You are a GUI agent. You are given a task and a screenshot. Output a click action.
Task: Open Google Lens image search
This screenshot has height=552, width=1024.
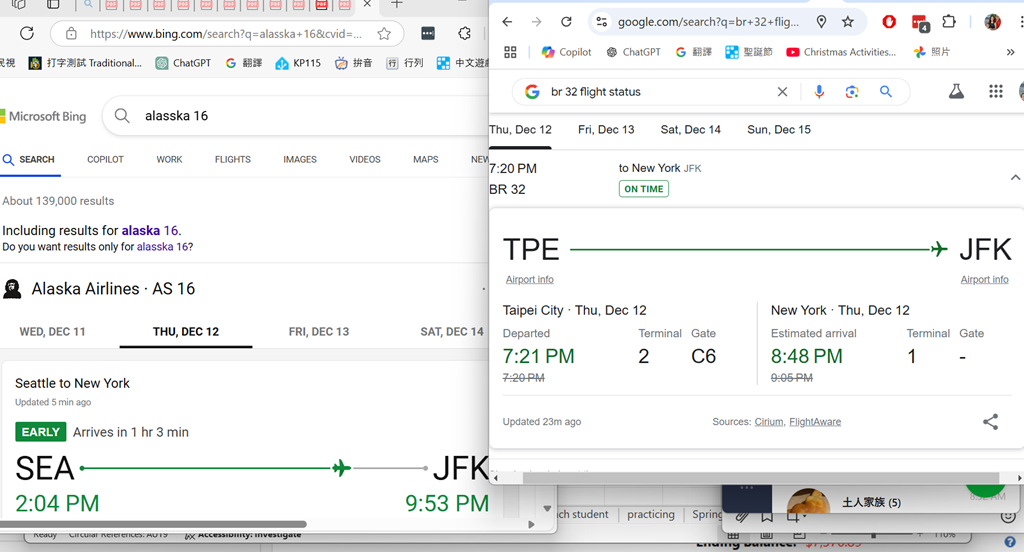click(x=852, y=92)
